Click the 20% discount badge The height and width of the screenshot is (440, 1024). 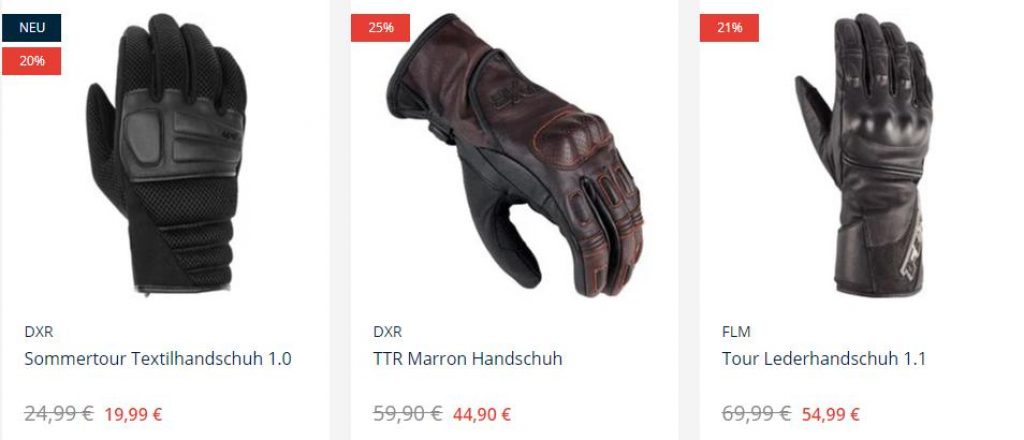(31, 61)
